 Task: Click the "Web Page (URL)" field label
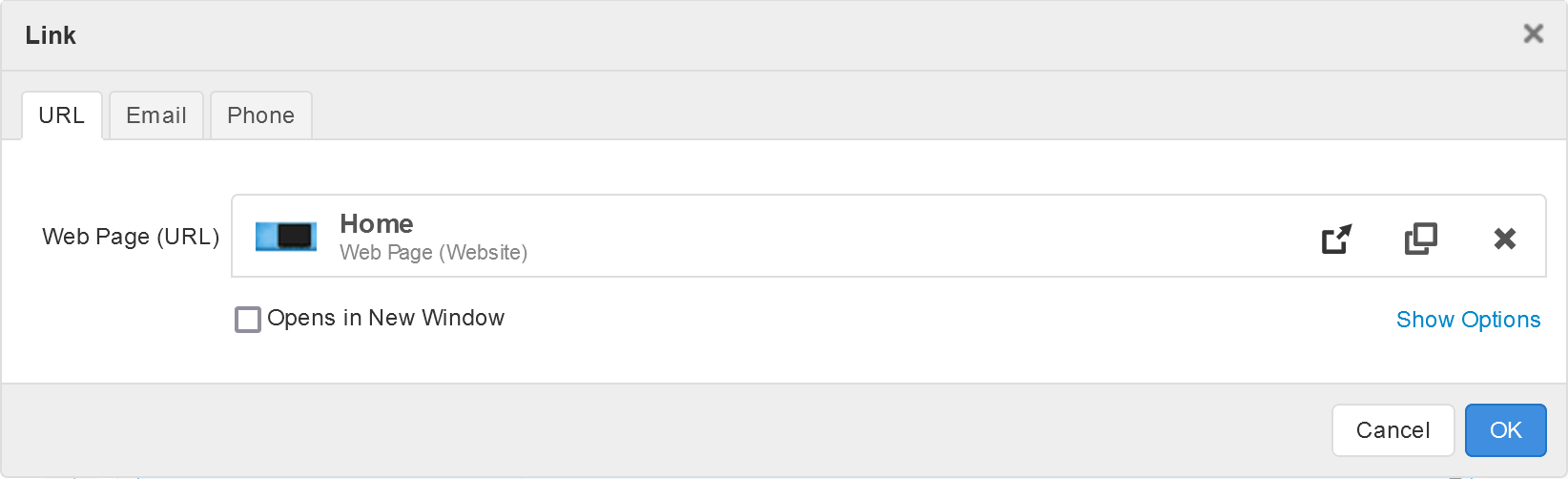[x=131, y=237]
